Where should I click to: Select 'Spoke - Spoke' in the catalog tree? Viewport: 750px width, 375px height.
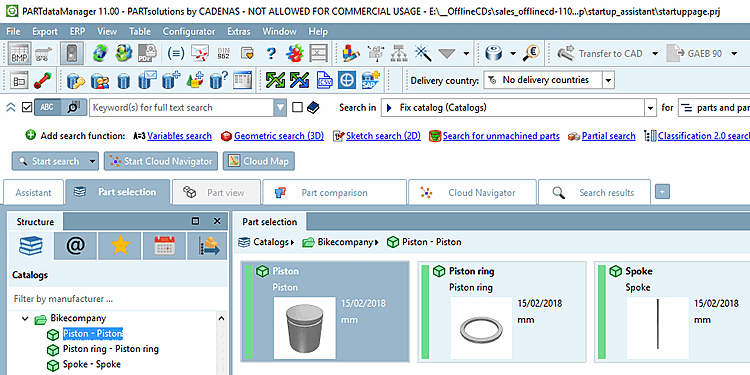(x=92, y=364)
